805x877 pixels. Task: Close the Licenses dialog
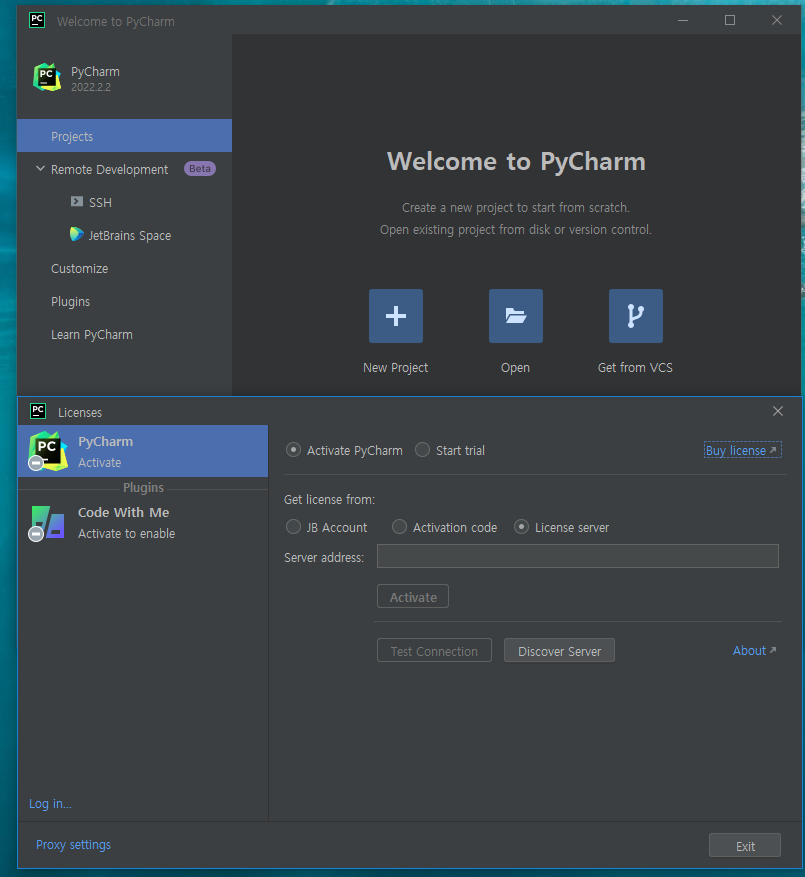click(x=778, y=411)
